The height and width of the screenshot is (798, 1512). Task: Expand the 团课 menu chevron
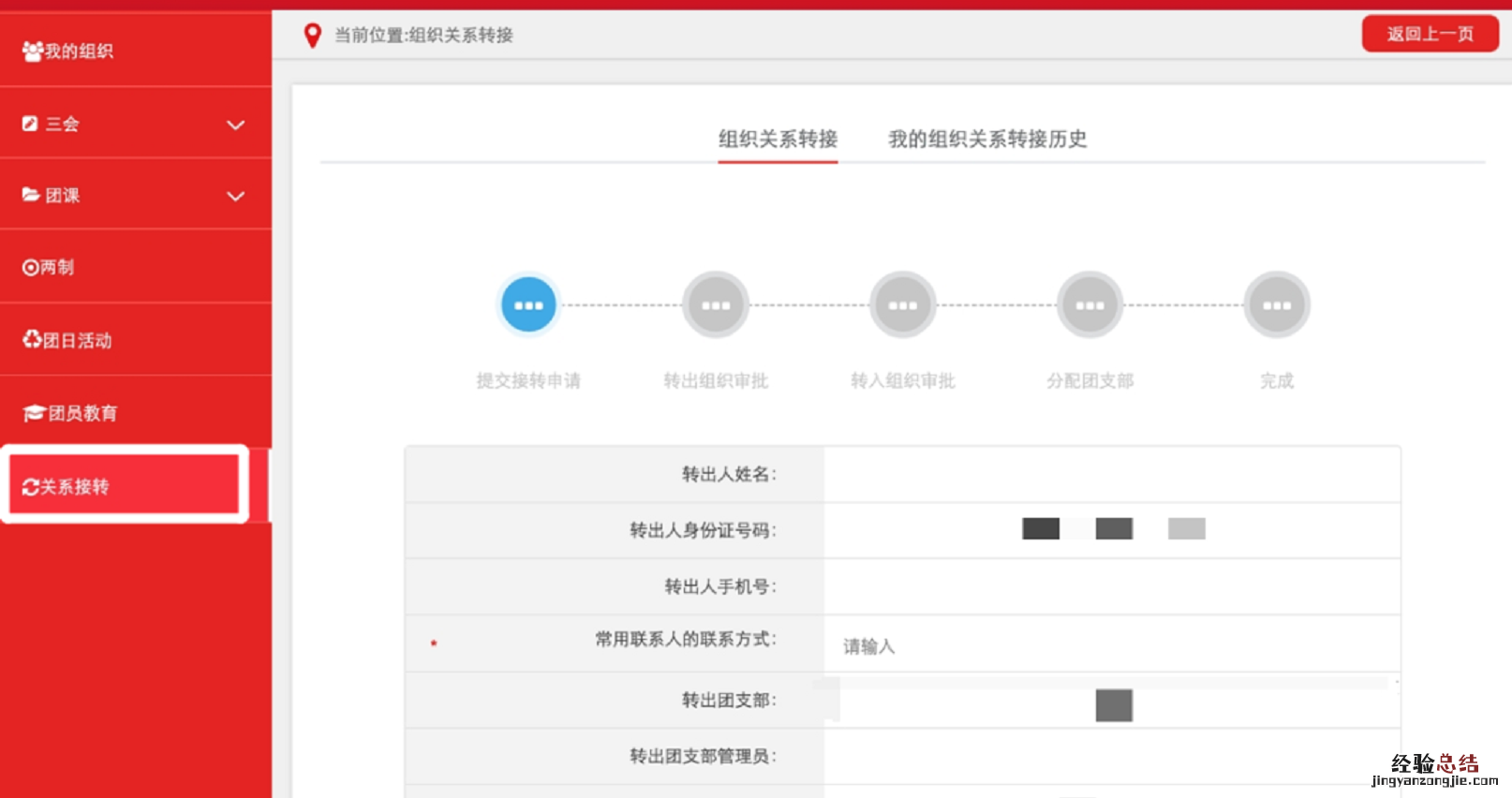click(235, 196)
